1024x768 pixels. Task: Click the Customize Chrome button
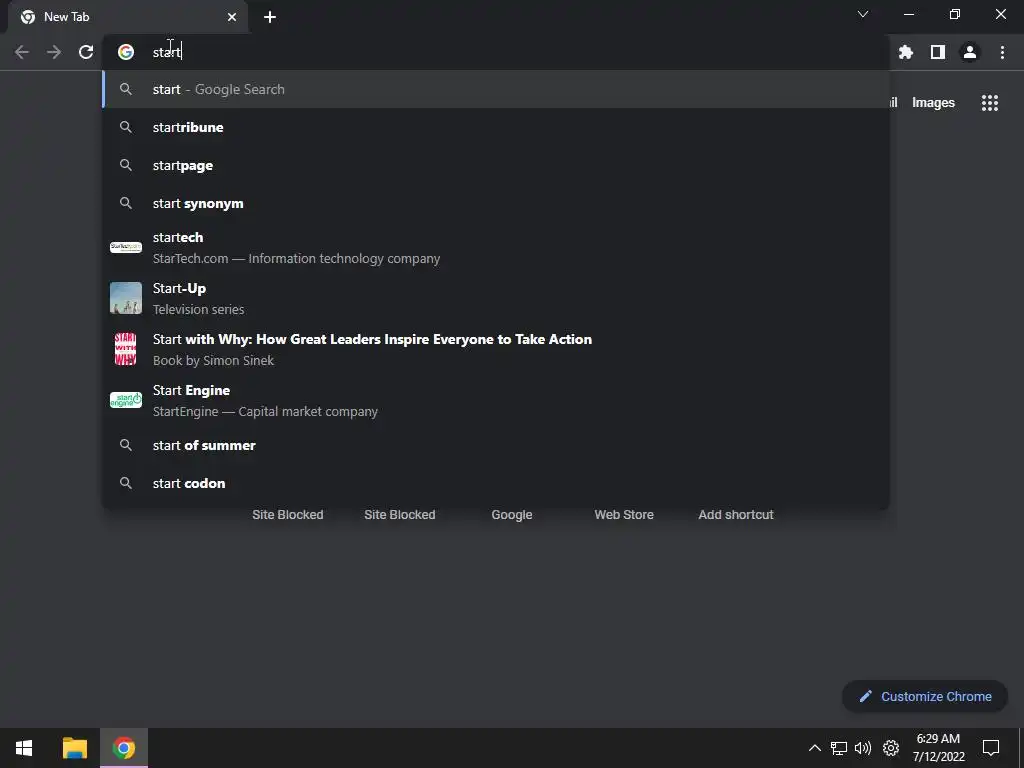(x=925, y=697)
